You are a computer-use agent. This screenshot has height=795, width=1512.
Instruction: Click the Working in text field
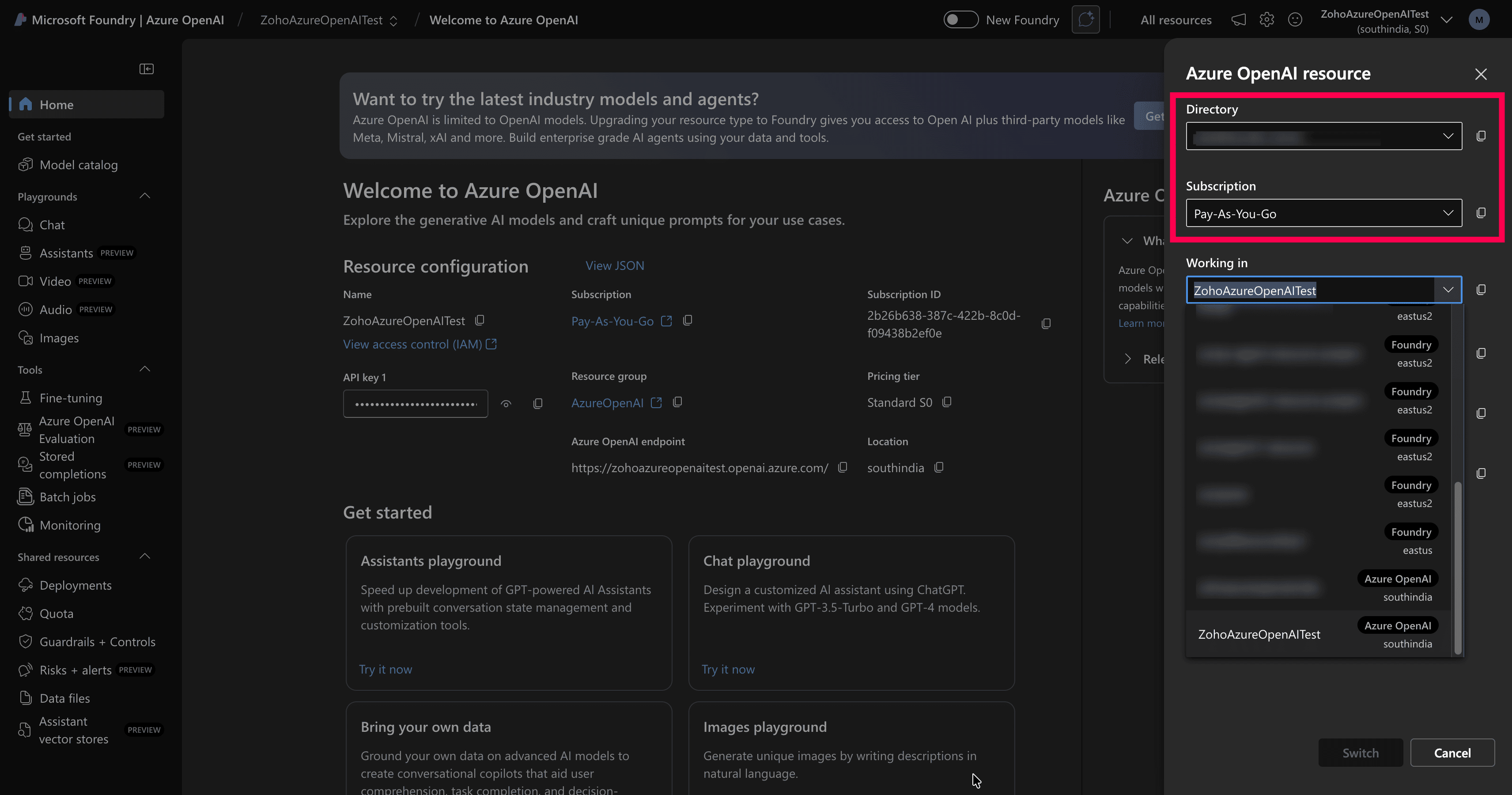point(1311,290)
